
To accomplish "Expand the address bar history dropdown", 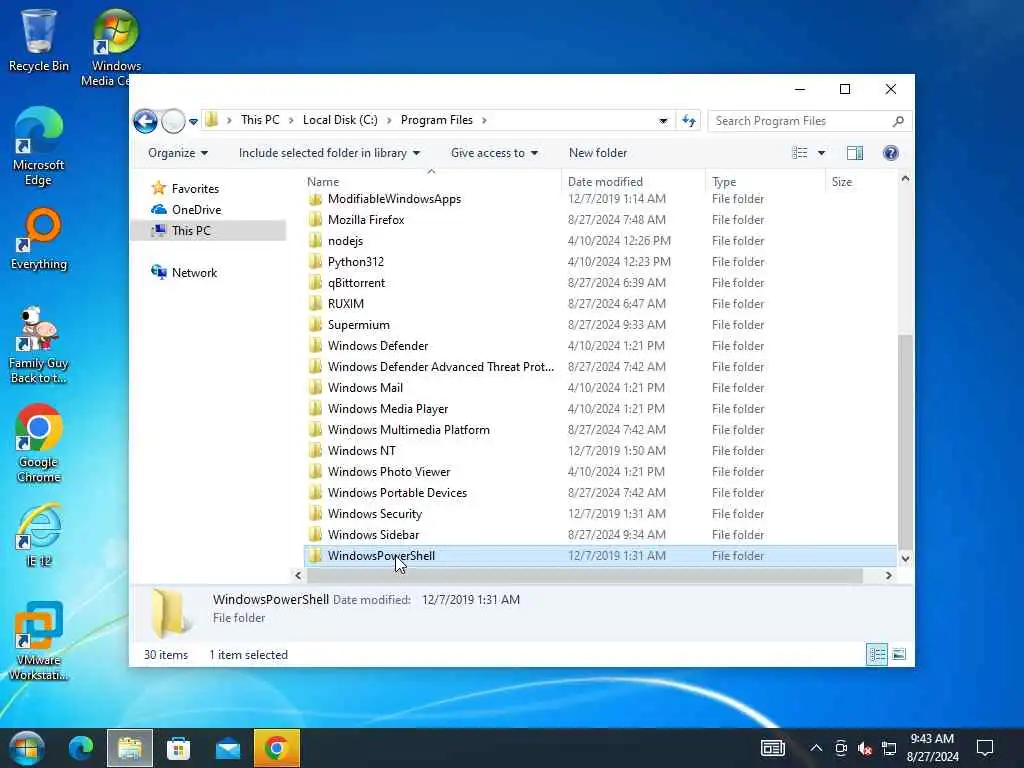I will (663, 121).
